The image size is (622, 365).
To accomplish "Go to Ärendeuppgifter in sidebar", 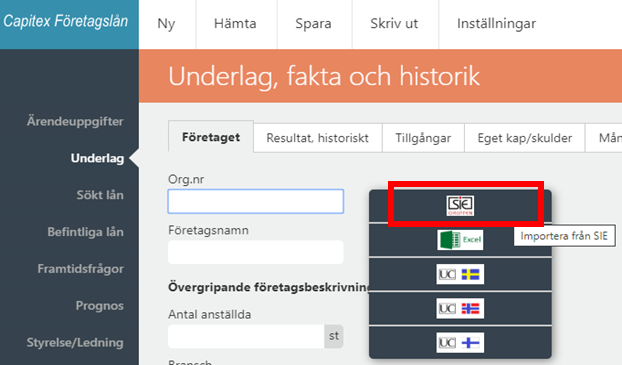I will pos(75,121).
